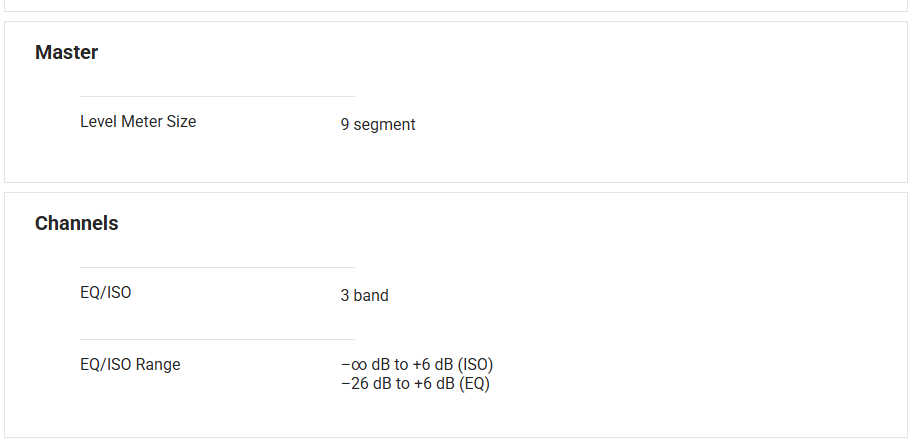This screenshot has height=442, width=912.
Task: Click the EQ/ISO Range label
Action: coord(130,365)
